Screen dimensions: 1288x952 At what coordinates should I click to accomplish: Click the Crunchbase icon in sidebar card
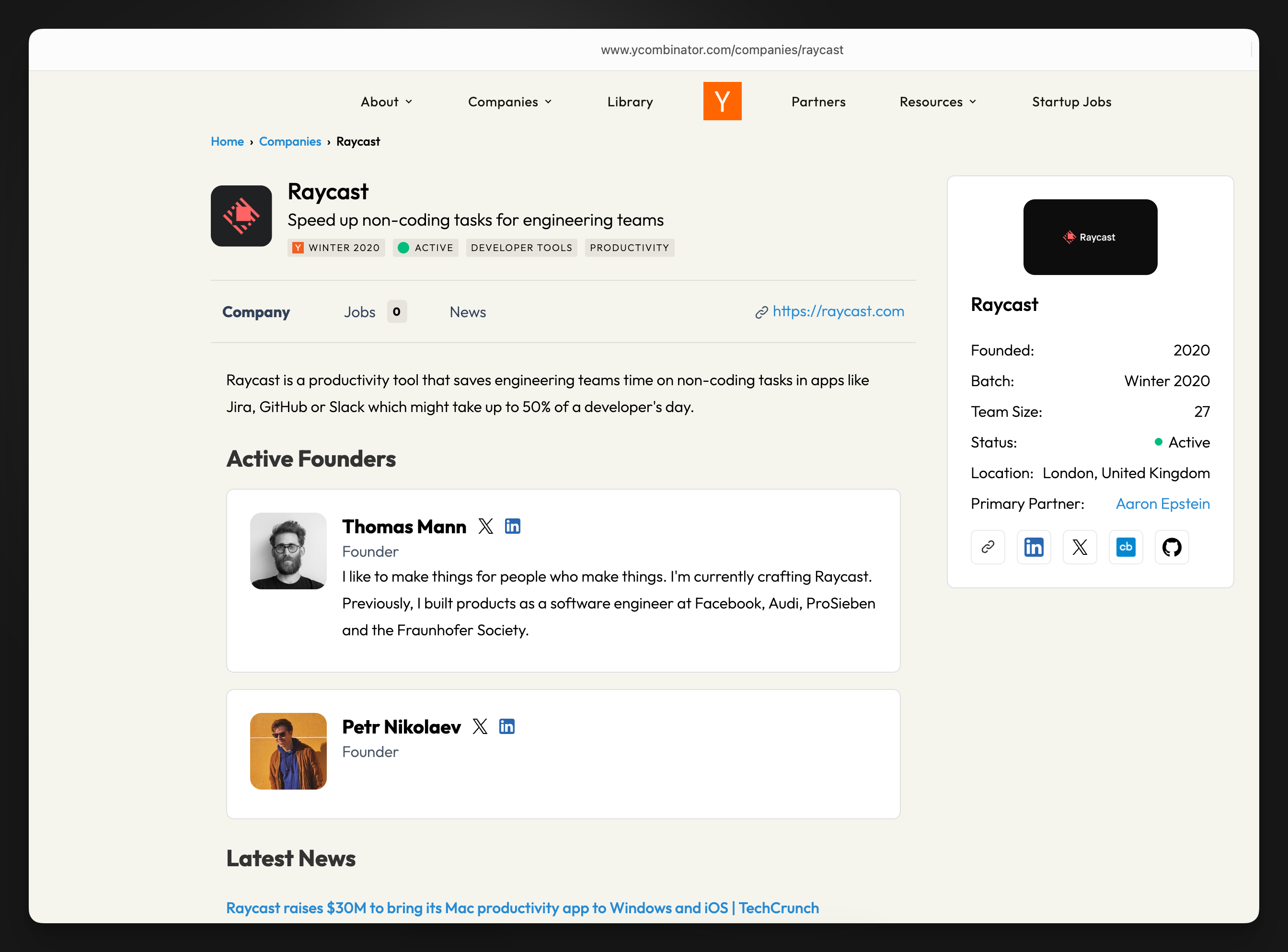tap(1125, 547)
